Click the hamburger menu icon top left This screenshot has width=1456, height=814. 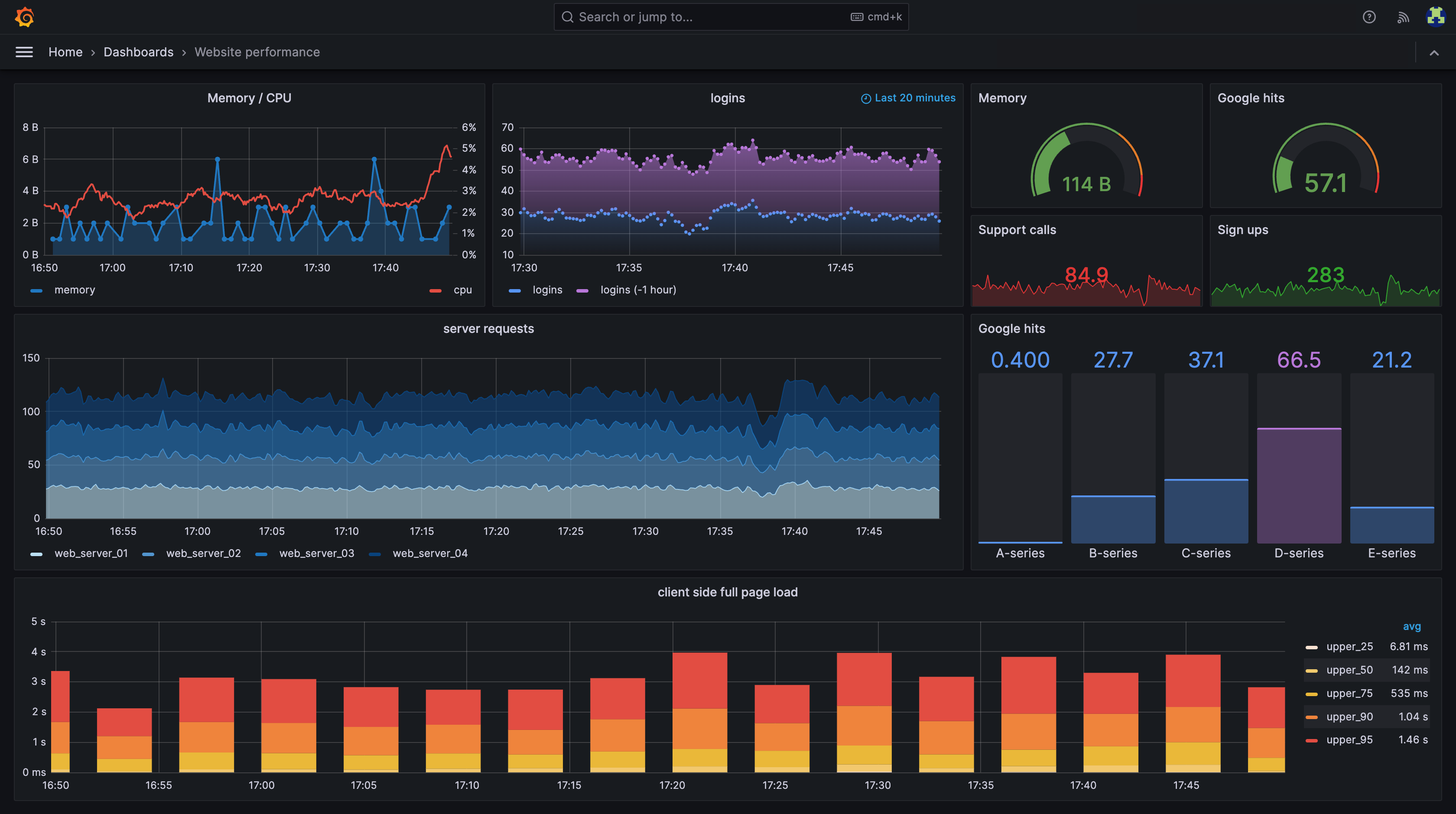24,51
